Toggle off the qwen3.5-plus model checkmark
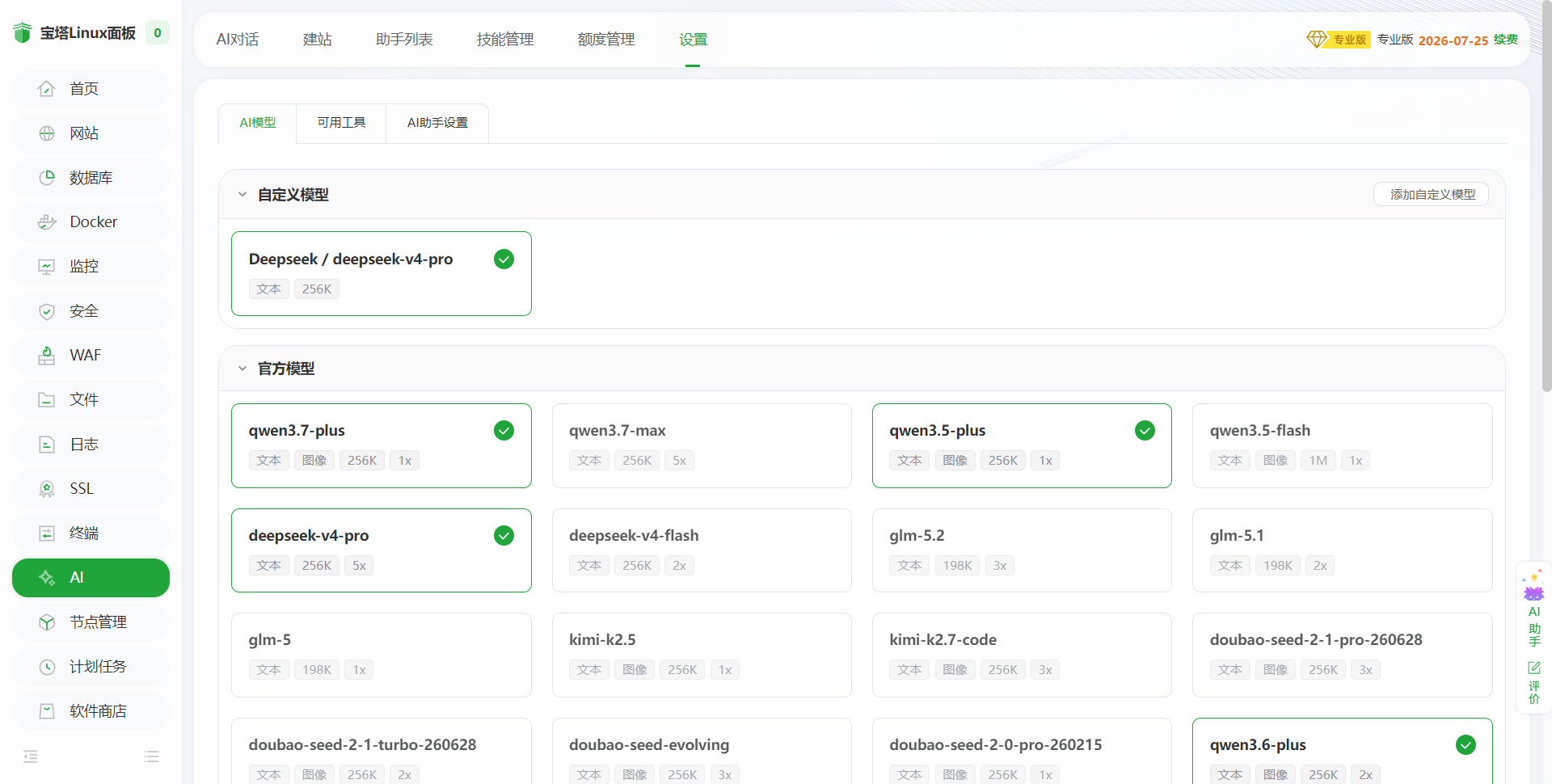This screenshot has width=1552, height=784. click(1145, 431)
